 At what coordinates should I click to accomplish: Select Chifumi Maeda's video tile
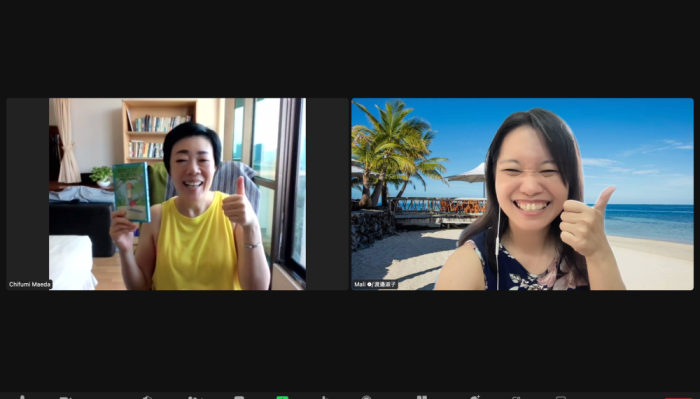click(177, 194)
